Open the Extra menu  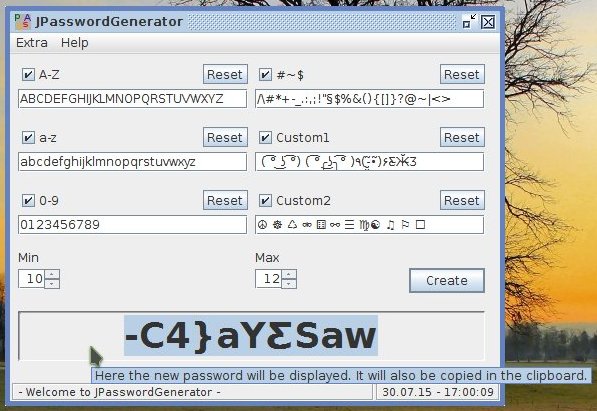coord(32,43)
